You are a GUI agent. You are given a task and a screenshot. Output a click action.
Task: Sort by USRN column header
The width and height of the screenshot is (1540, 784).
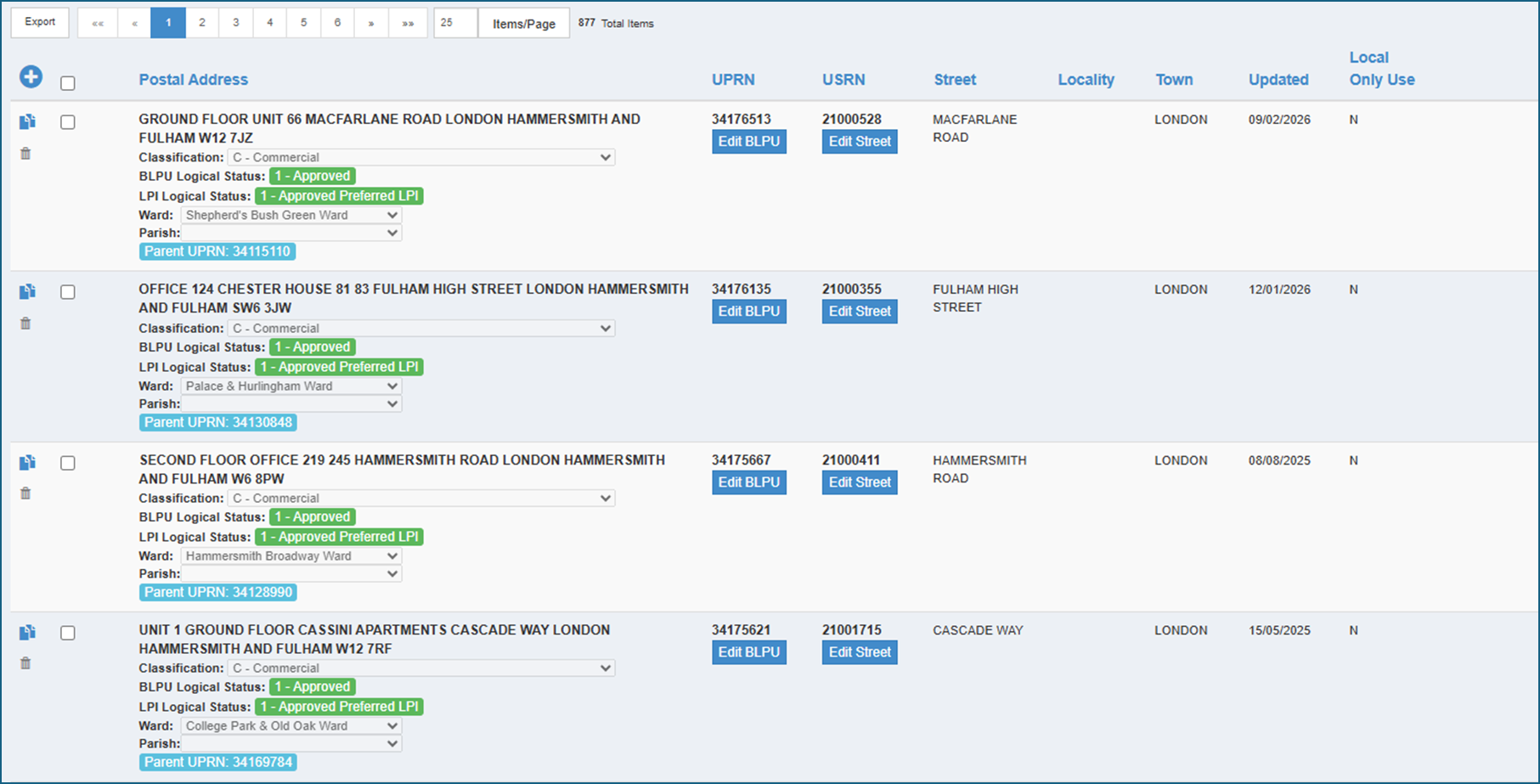pyautogui.click(x=843, y=80)
